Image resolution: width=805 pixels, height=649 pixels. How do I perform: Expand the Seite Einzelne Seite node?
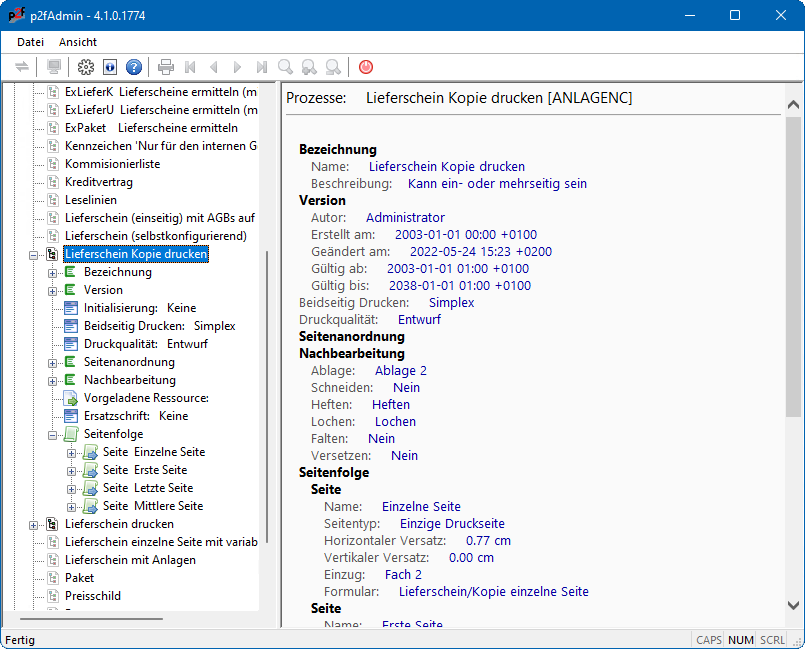72,452
